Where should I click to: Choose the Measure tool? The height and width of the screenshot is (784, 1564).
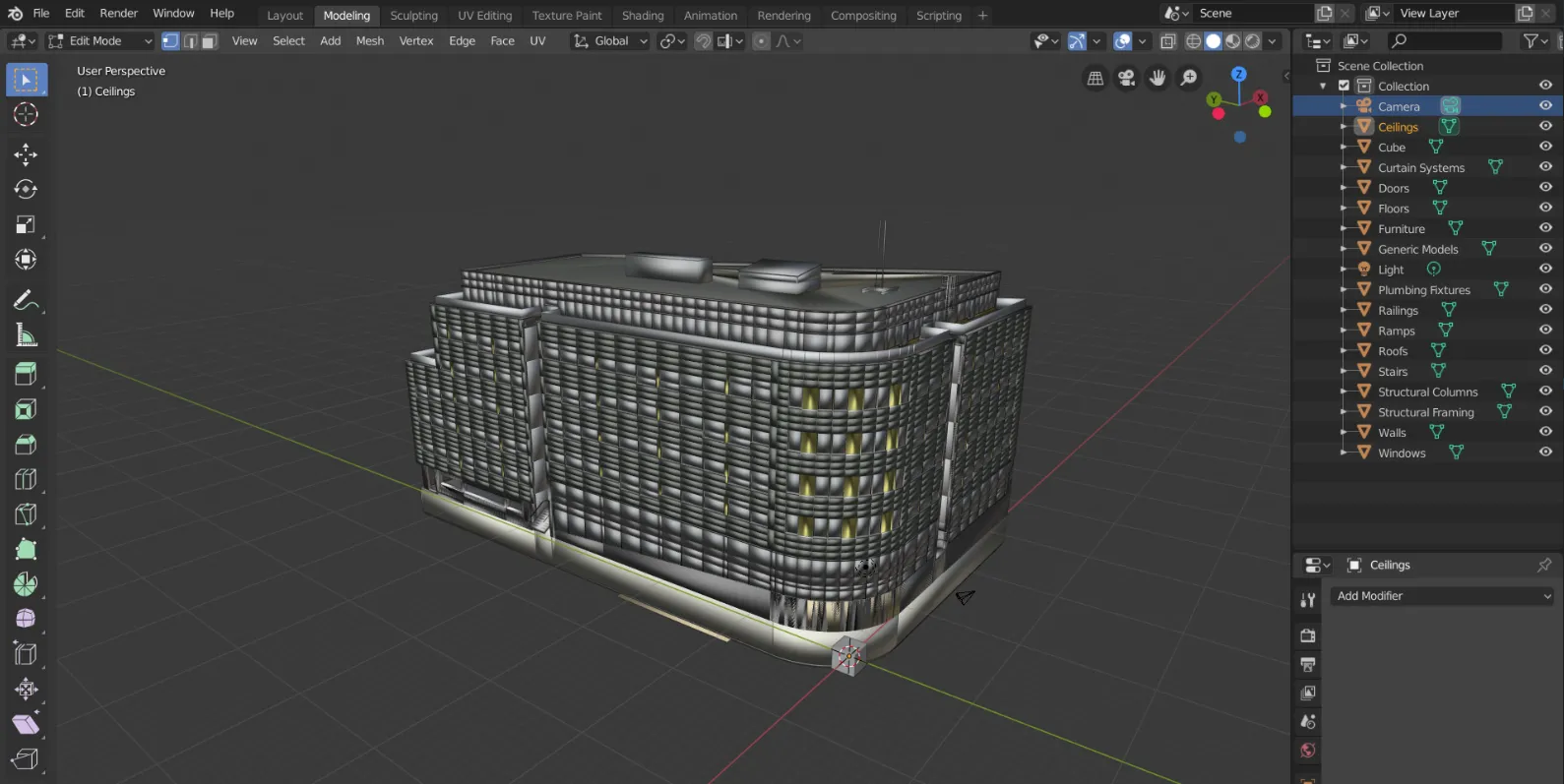[26, 336]
